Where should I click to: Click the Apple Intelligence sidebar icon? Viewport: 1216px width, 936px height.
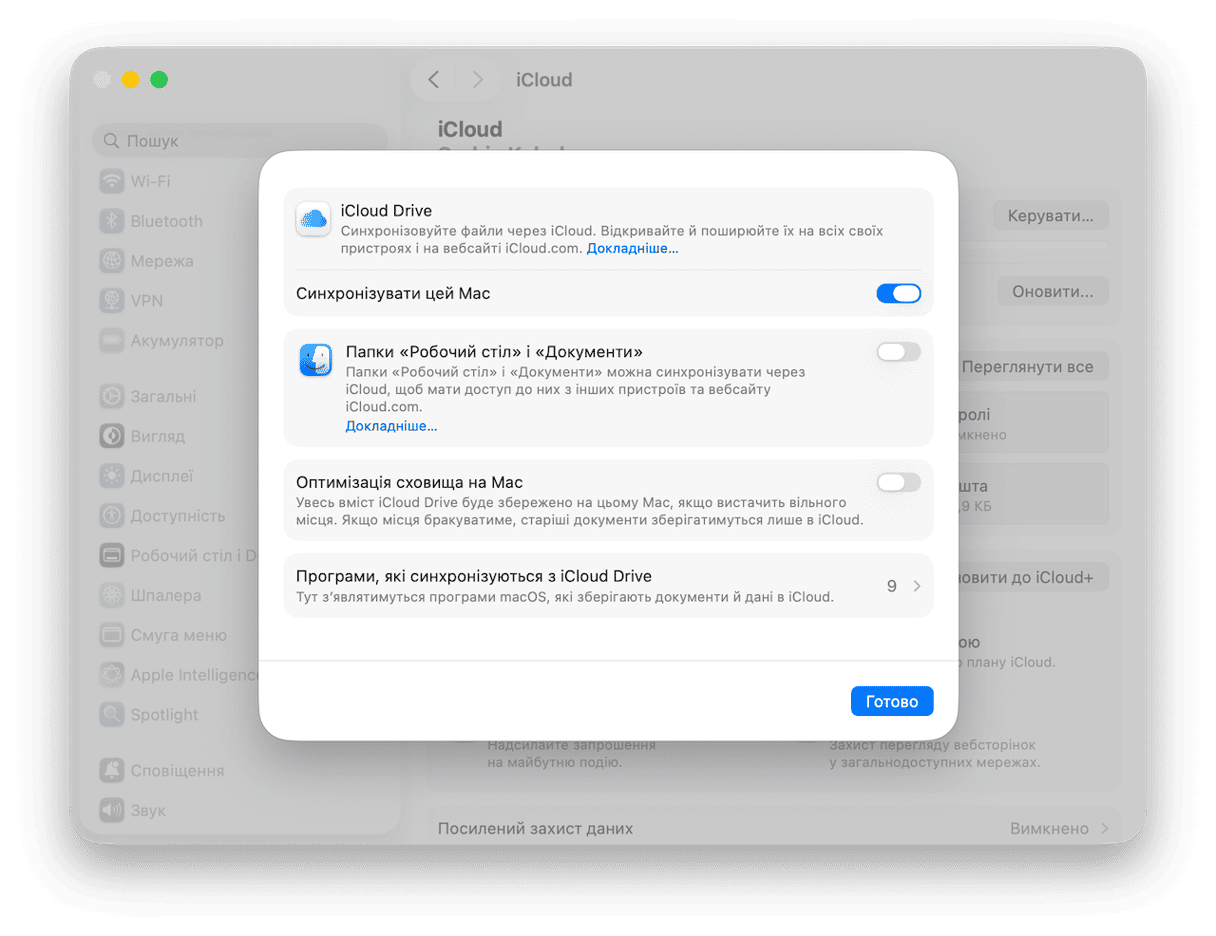coord(113,675)
